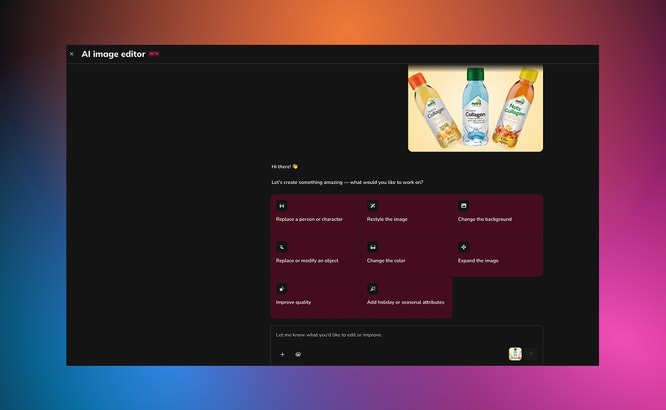Viewport: 666px width, 410px height.
Task: Click the plus icon in the prompt box
Action: coord(282,354)
